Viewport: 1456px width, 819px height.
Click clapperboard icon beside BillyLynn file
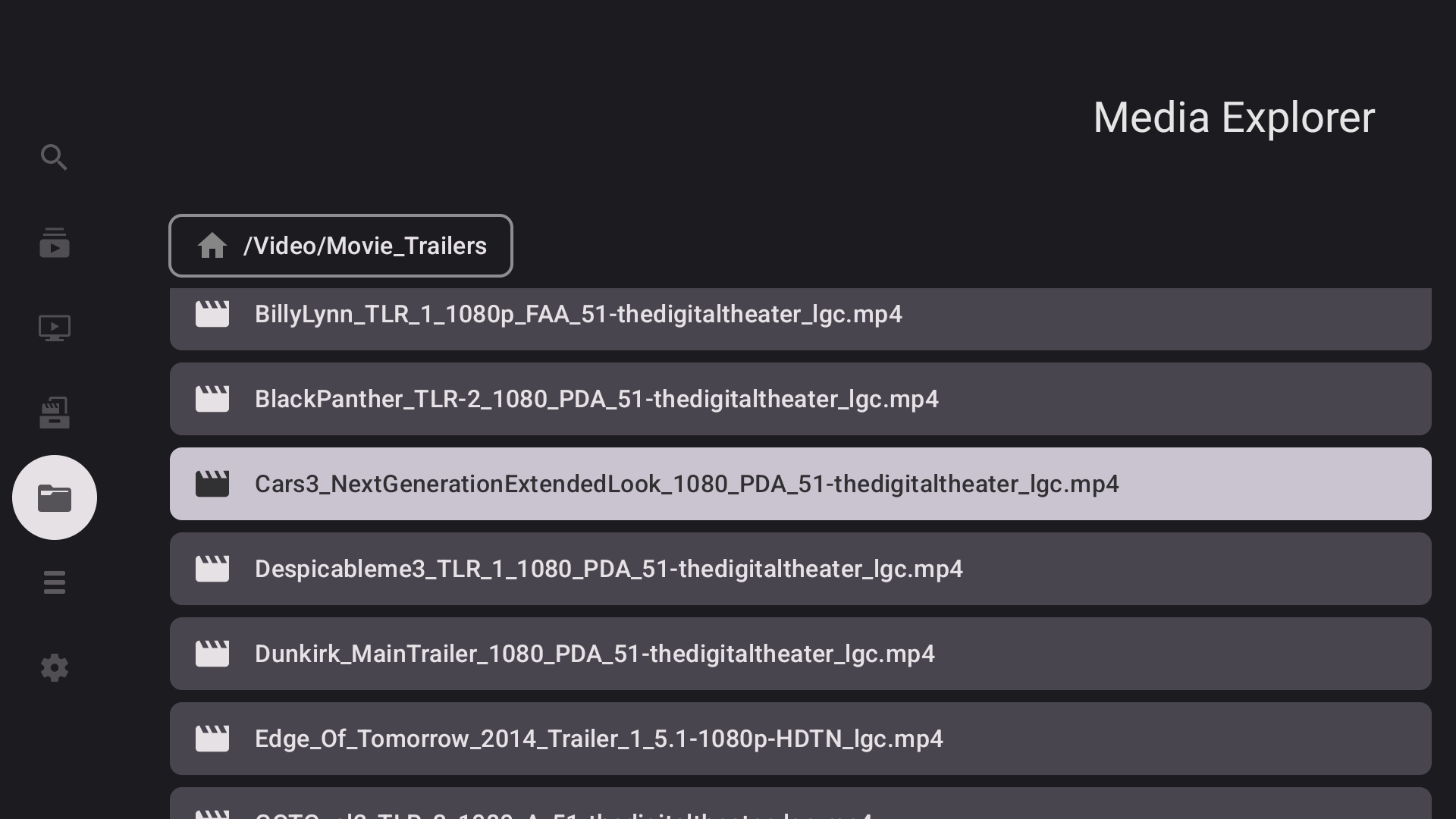212,314
